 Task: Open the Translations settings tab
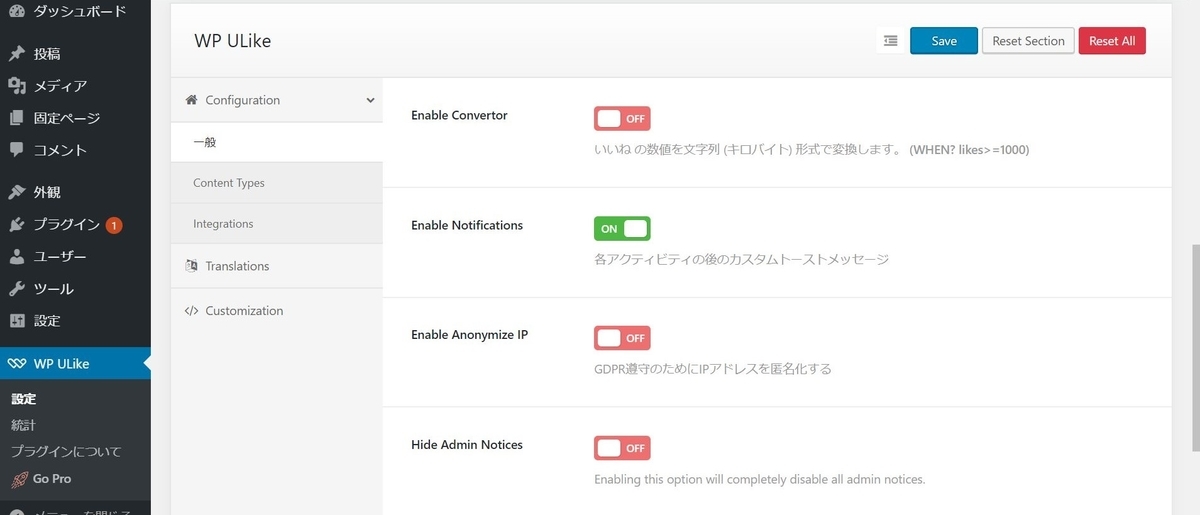pos(237,266)
